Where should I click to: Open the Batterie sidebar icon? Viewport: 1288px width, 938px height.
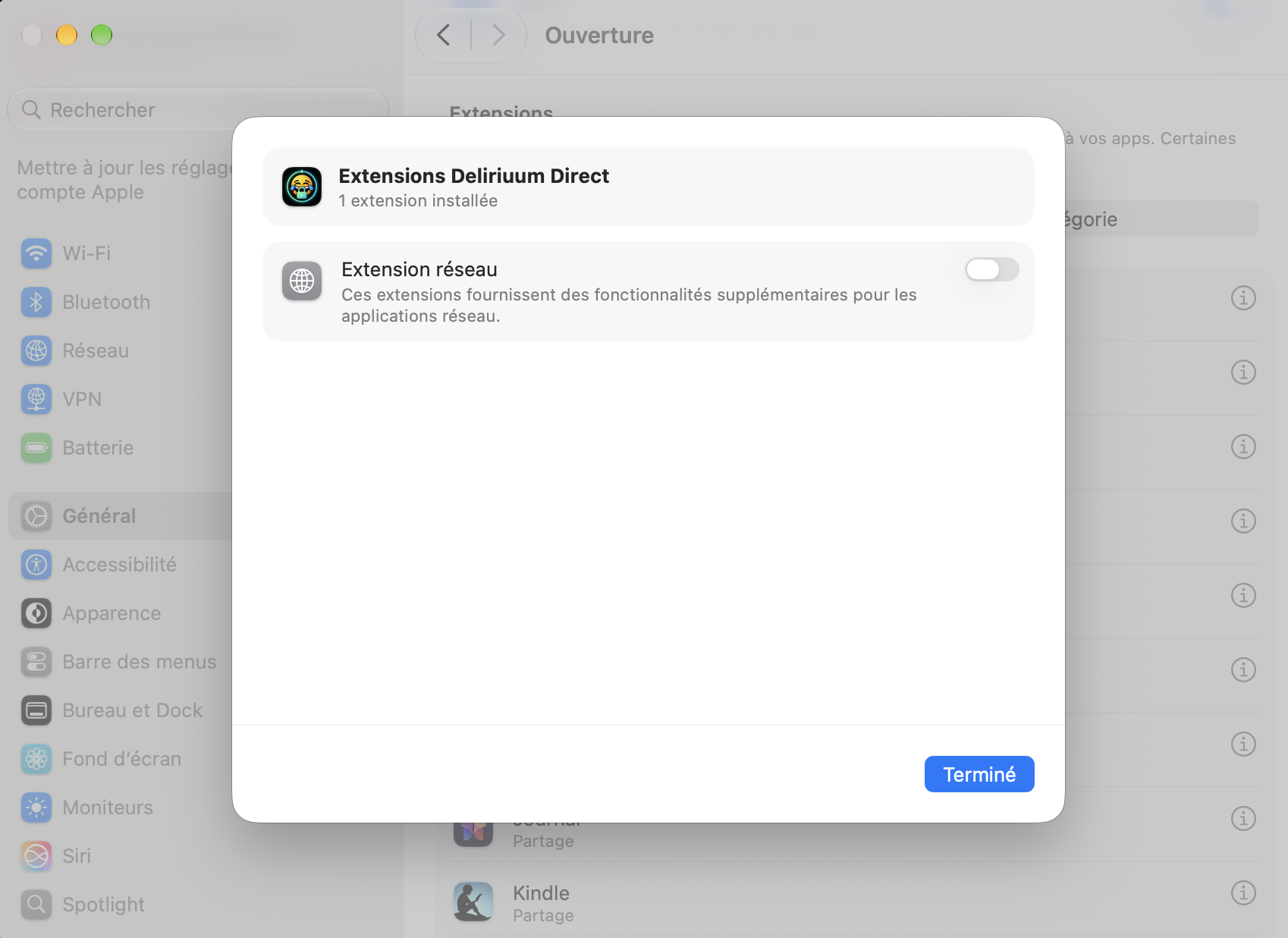coord(36,448)
